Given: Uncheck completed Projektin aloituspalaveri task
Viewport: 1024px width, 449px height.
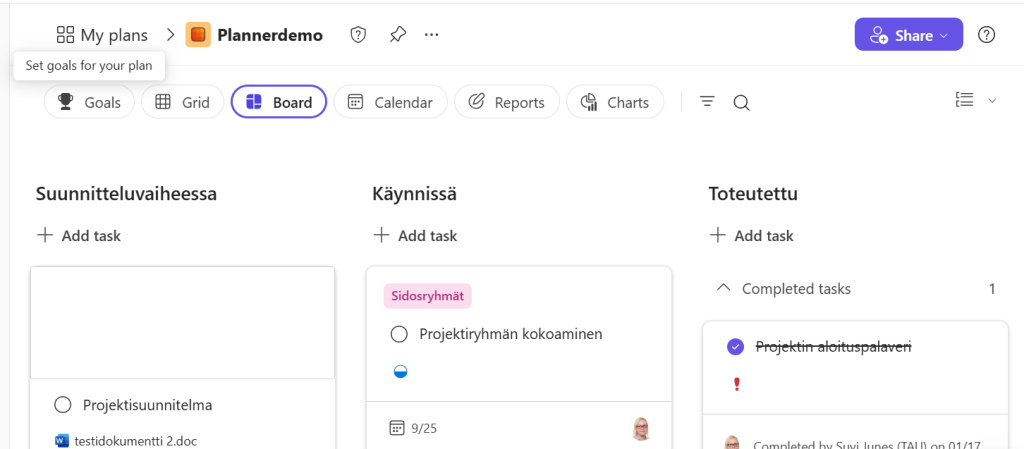Looking at the screenshot, I should [x=735, y=347].
